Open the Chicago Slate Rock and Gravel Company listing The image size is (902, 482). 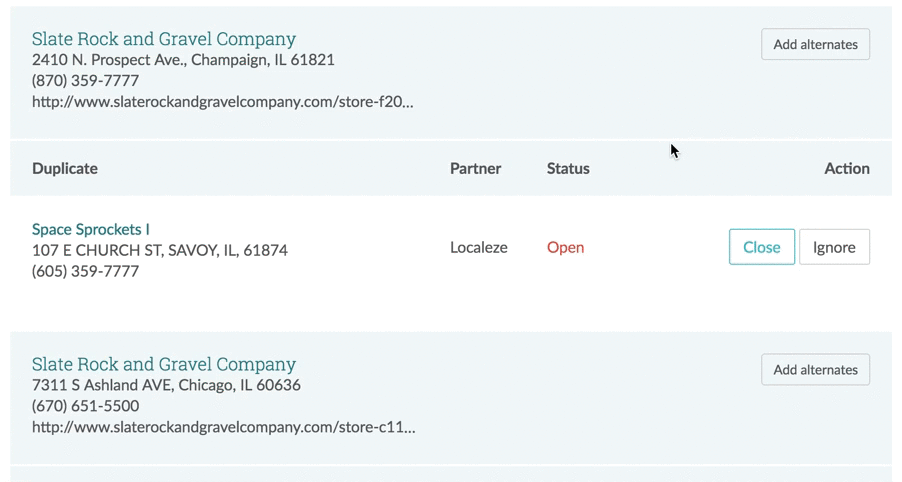click(x=164, y=364)
